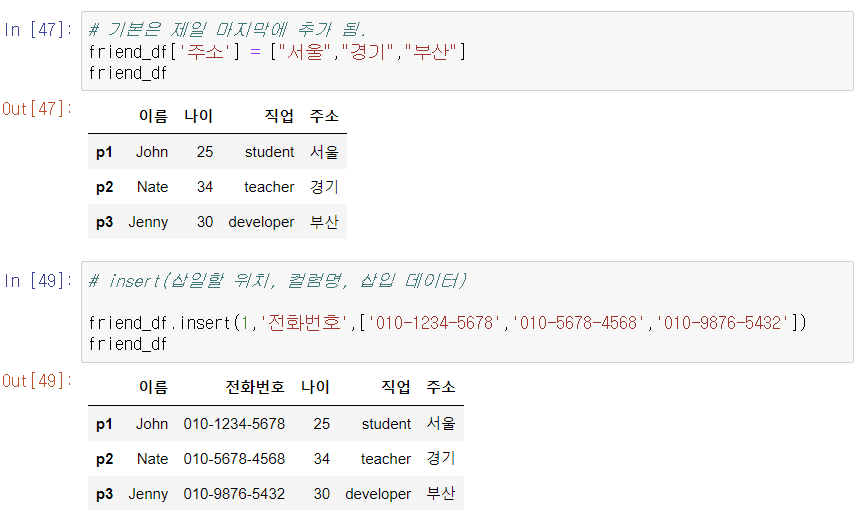Click 'student' cell in Out[47] table

(269, 151)
